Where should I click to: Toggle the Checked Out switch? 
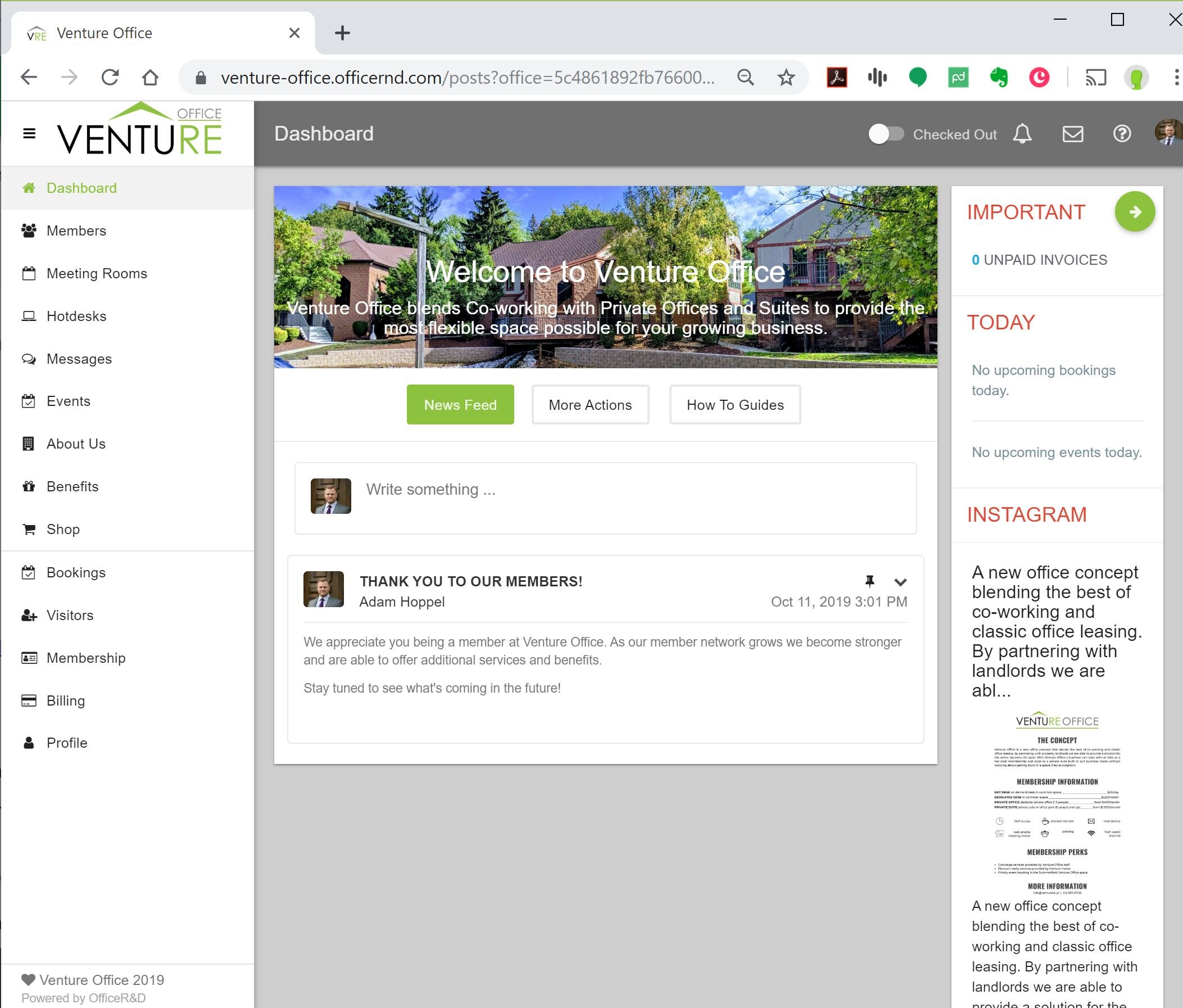click(886, 134)
